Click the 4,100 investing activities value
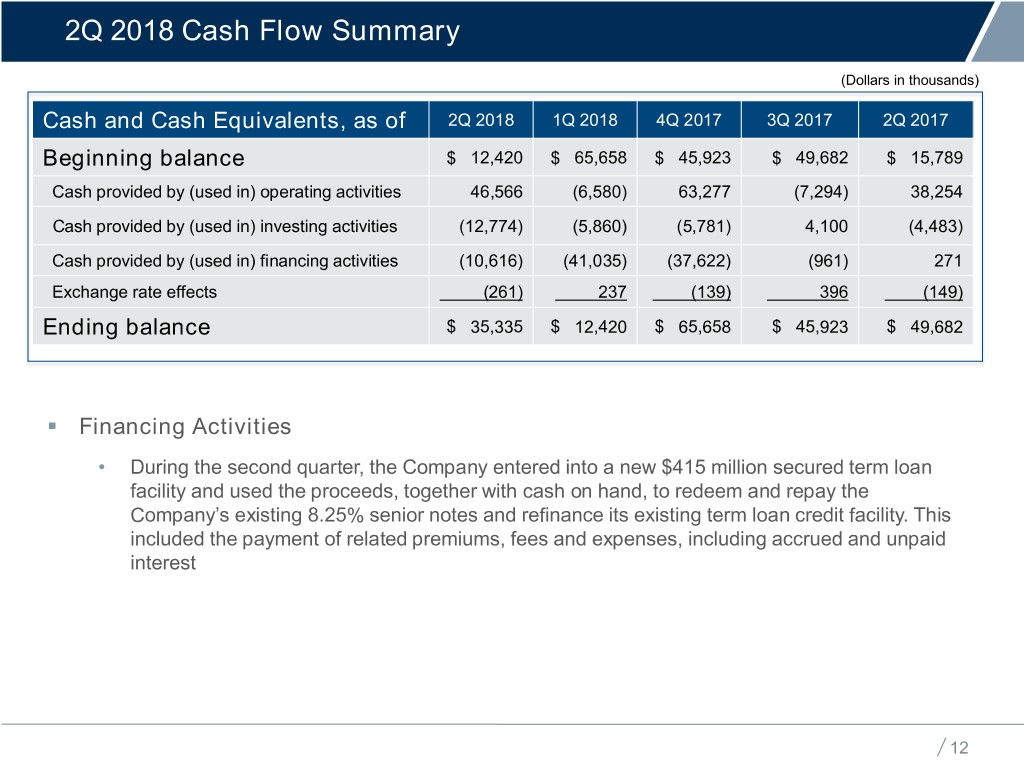This screenshot has height=768, width=1024. (x=826, y=226)
